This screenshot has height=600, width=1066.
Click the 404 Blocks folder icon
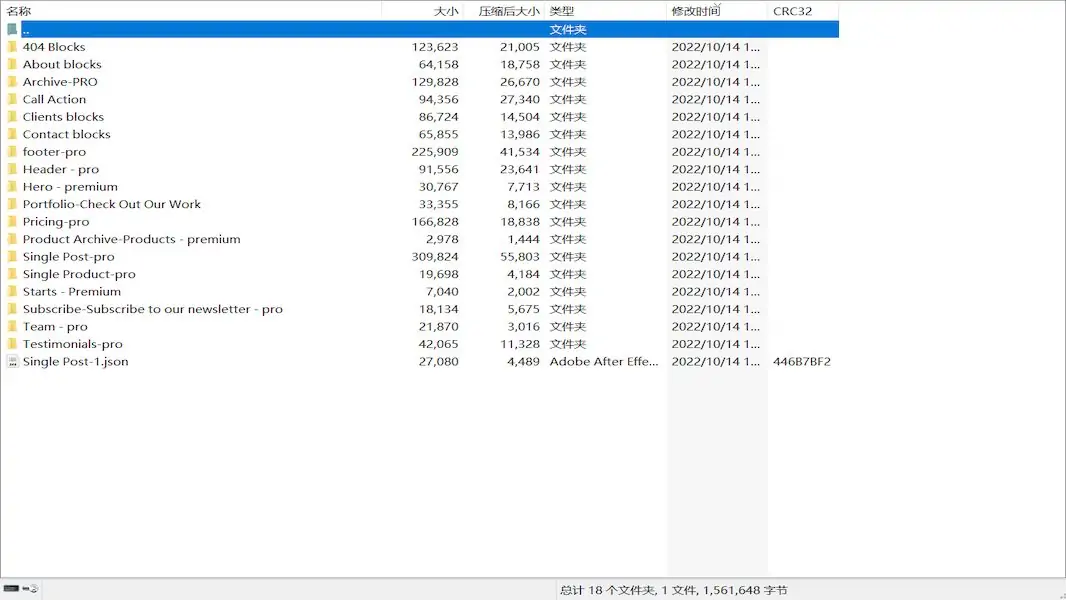coord(12,47)
